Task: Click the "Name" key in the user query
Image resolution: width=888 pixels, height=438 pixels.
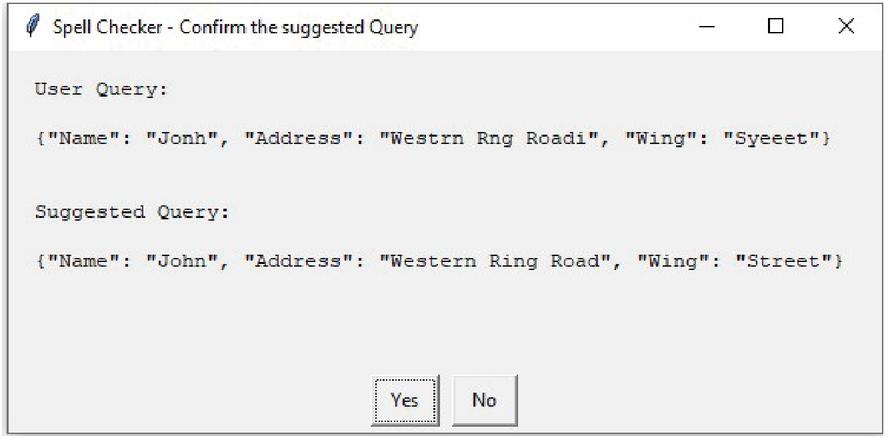Action: [84, 139]
